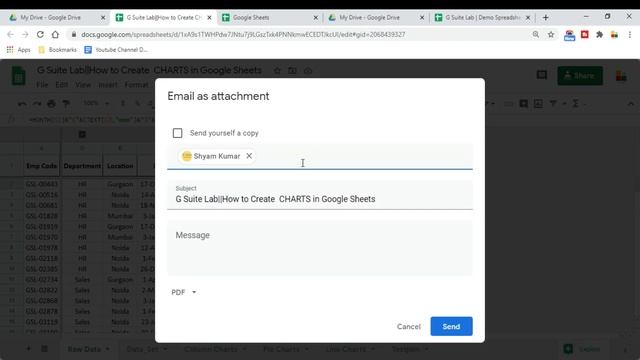Open the Youtube Channel bookmark
This screenshot has width=640, height=360.
116,50
